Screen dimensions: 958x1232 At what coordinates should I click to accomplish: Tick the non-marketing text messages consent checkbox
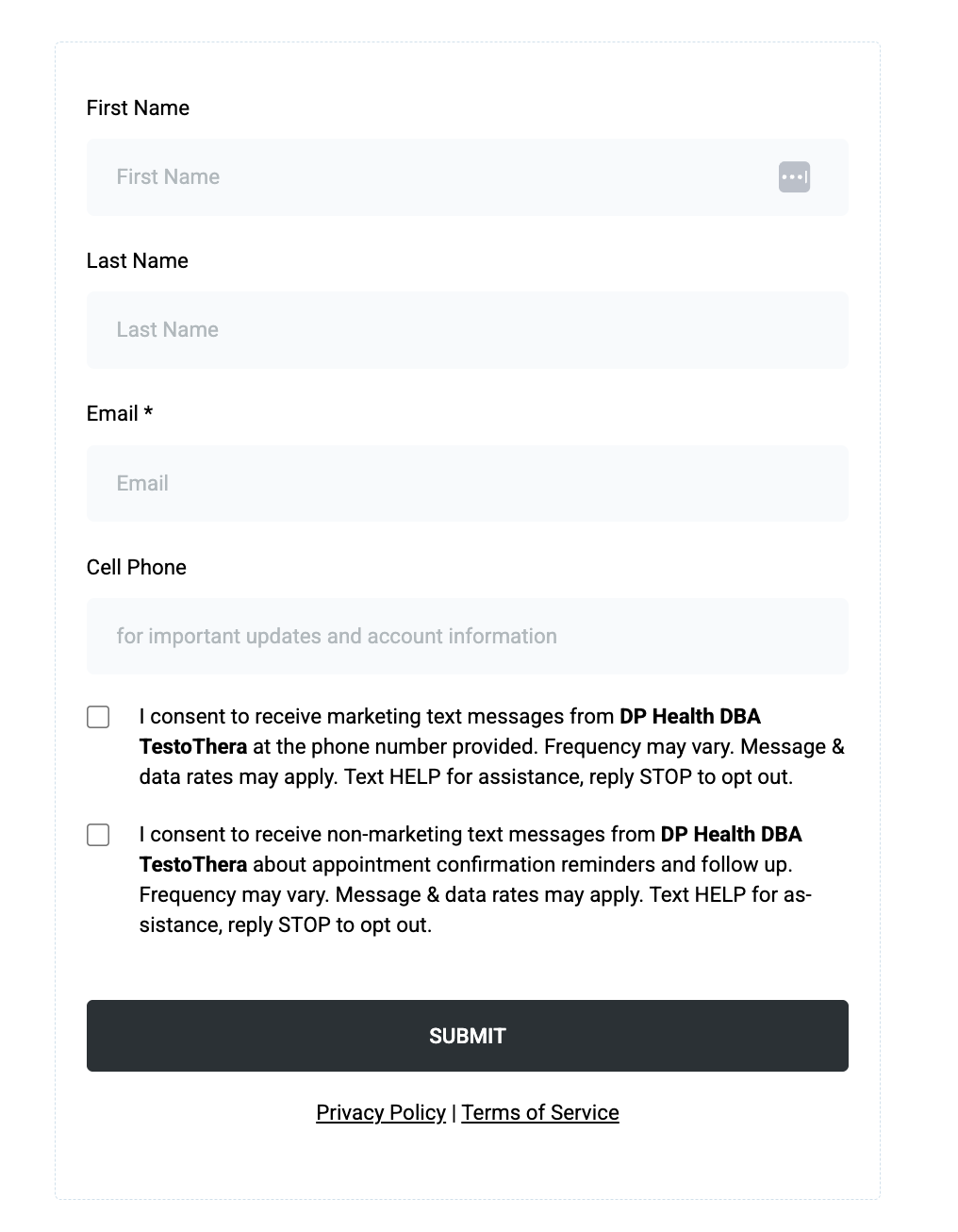point(98,835)
